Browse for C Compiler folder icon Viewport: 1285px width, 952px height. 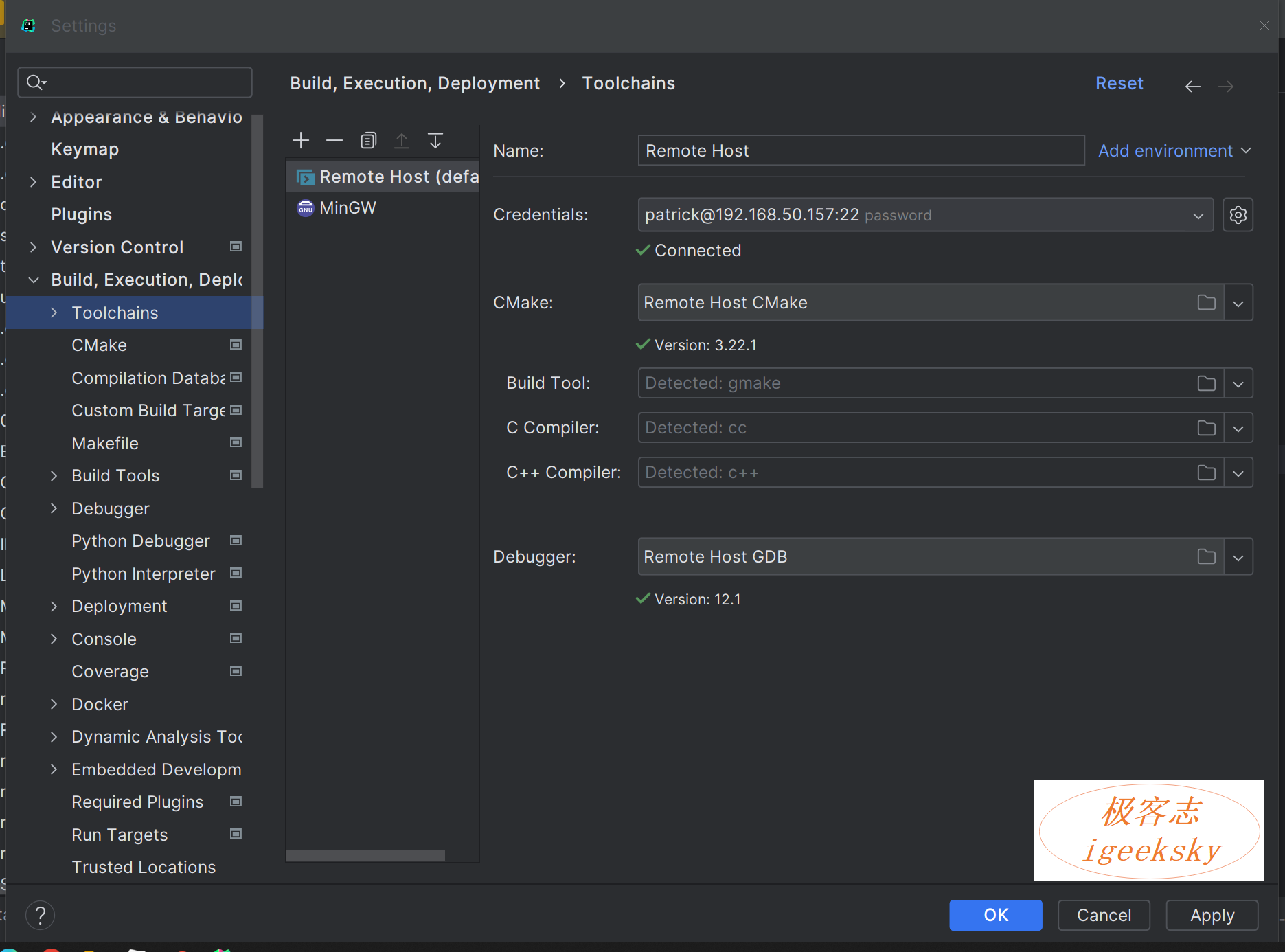1206,428
